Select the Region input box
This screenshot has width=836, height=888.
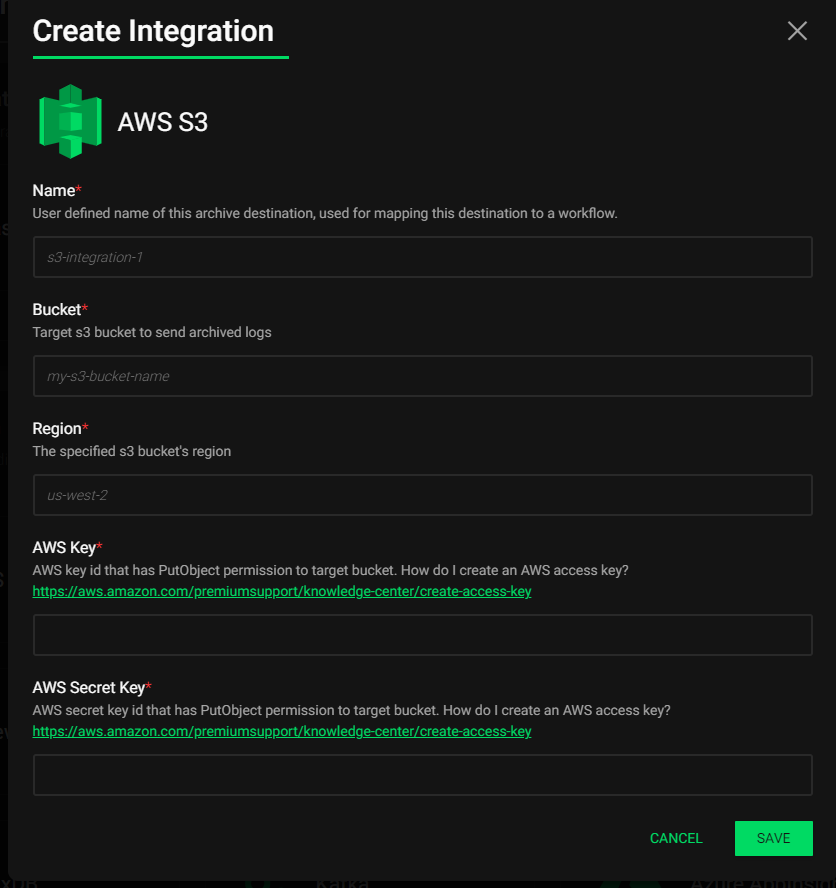(x=423, y=495)
